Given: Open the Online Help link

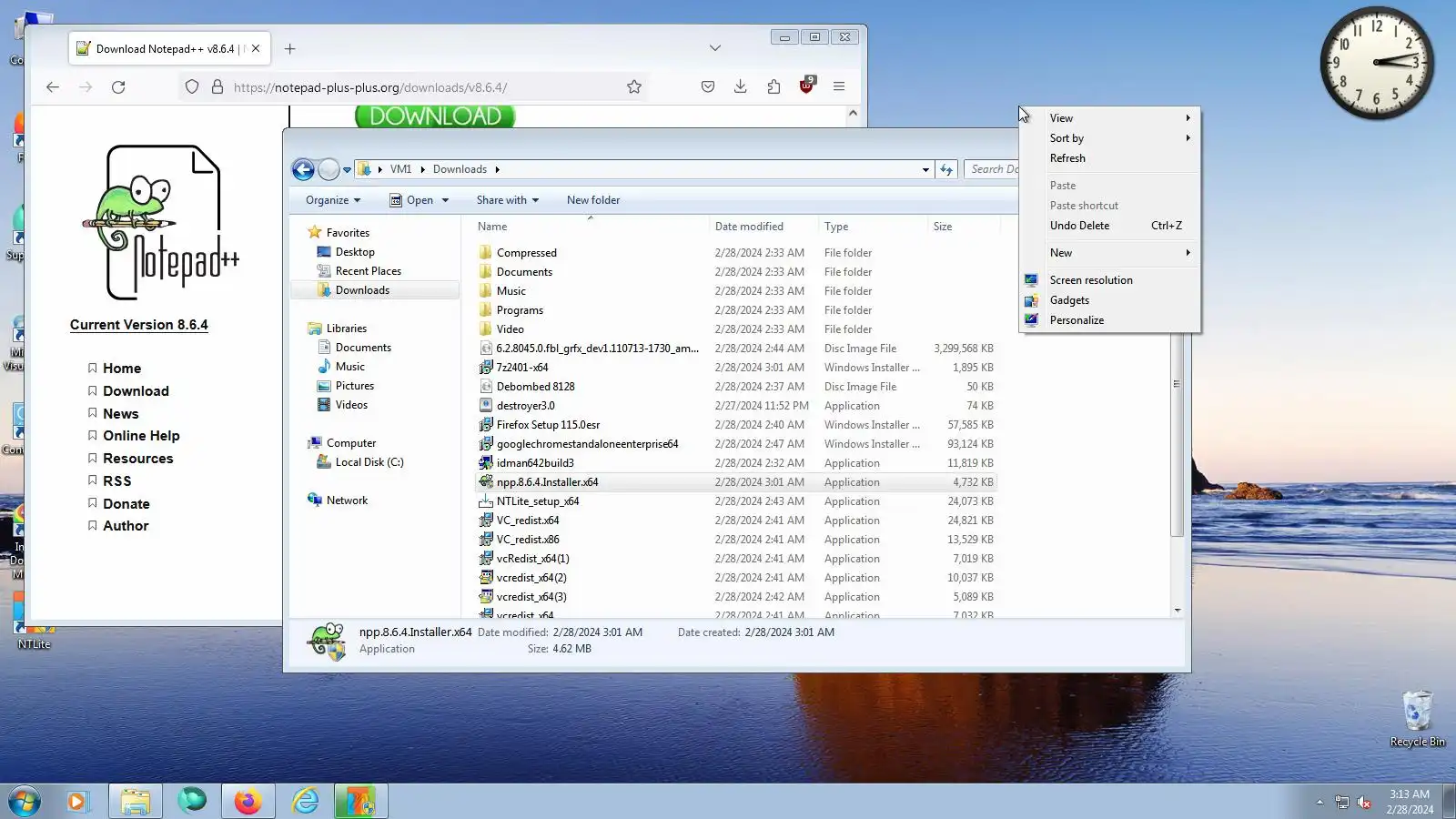Looking at the screenshot, I should coord(141,436).
